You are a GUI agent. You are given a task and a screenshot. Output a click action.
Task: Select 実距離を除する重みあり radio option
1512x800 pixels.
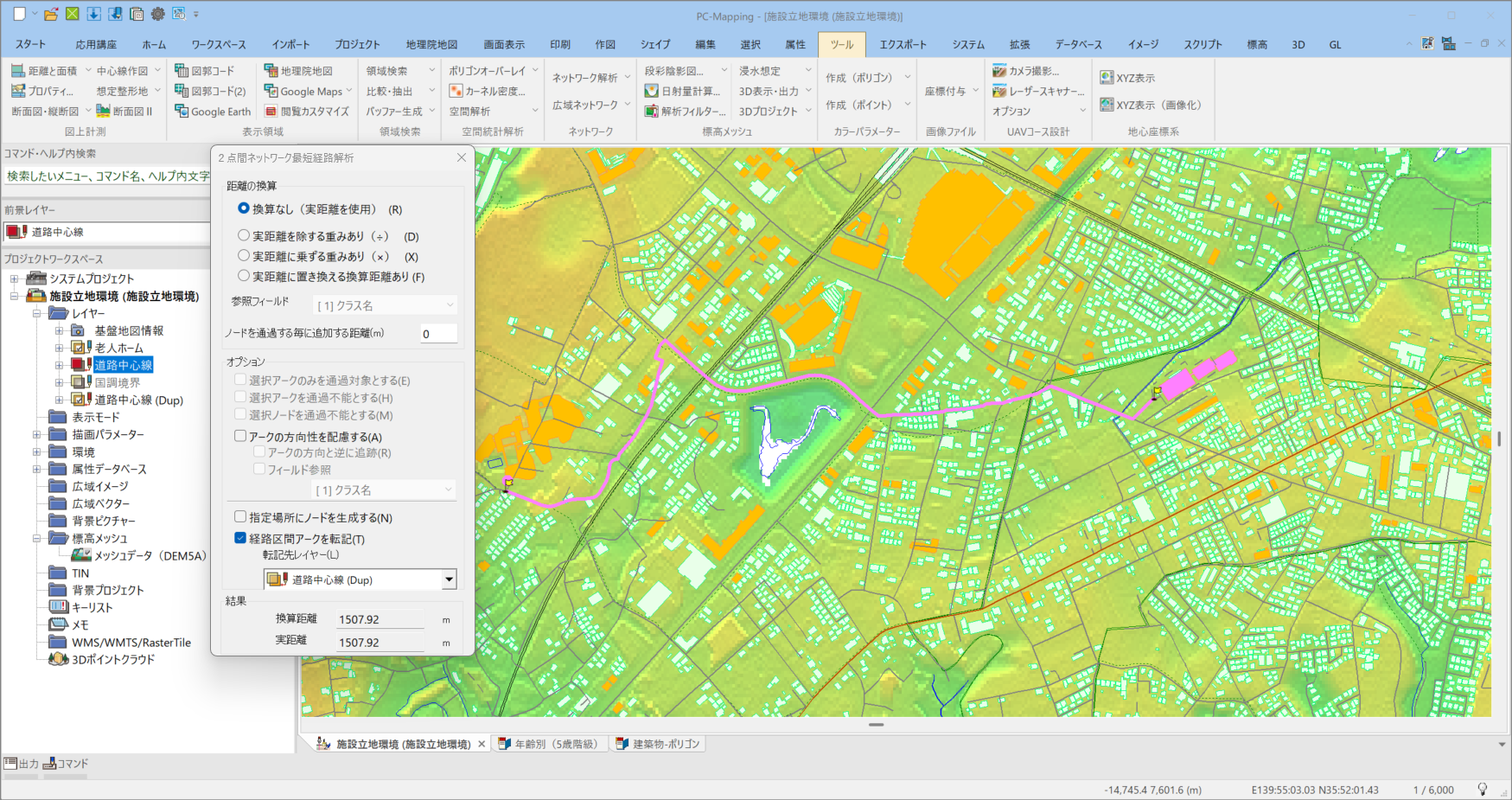point(244,236)
